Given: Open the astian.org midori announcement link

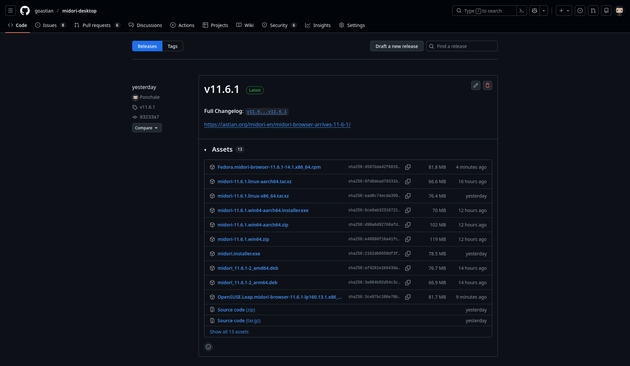Looking at the screenshot, I should pos(277,125).
